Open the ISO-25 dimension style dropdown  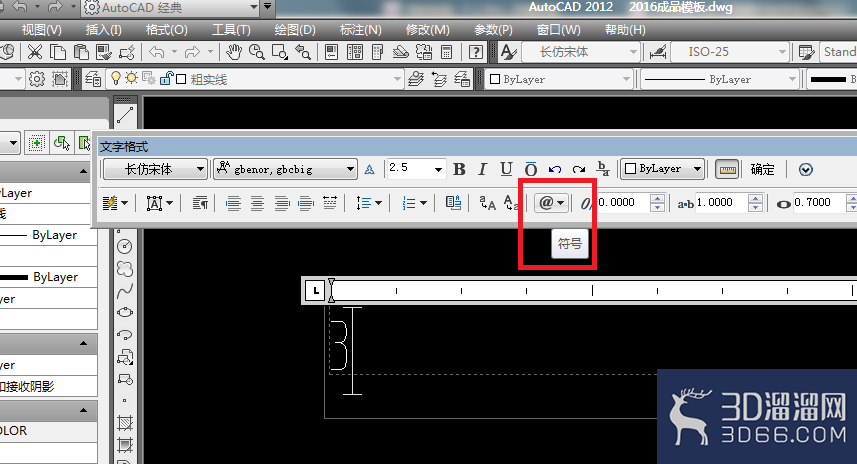(729, 52)
